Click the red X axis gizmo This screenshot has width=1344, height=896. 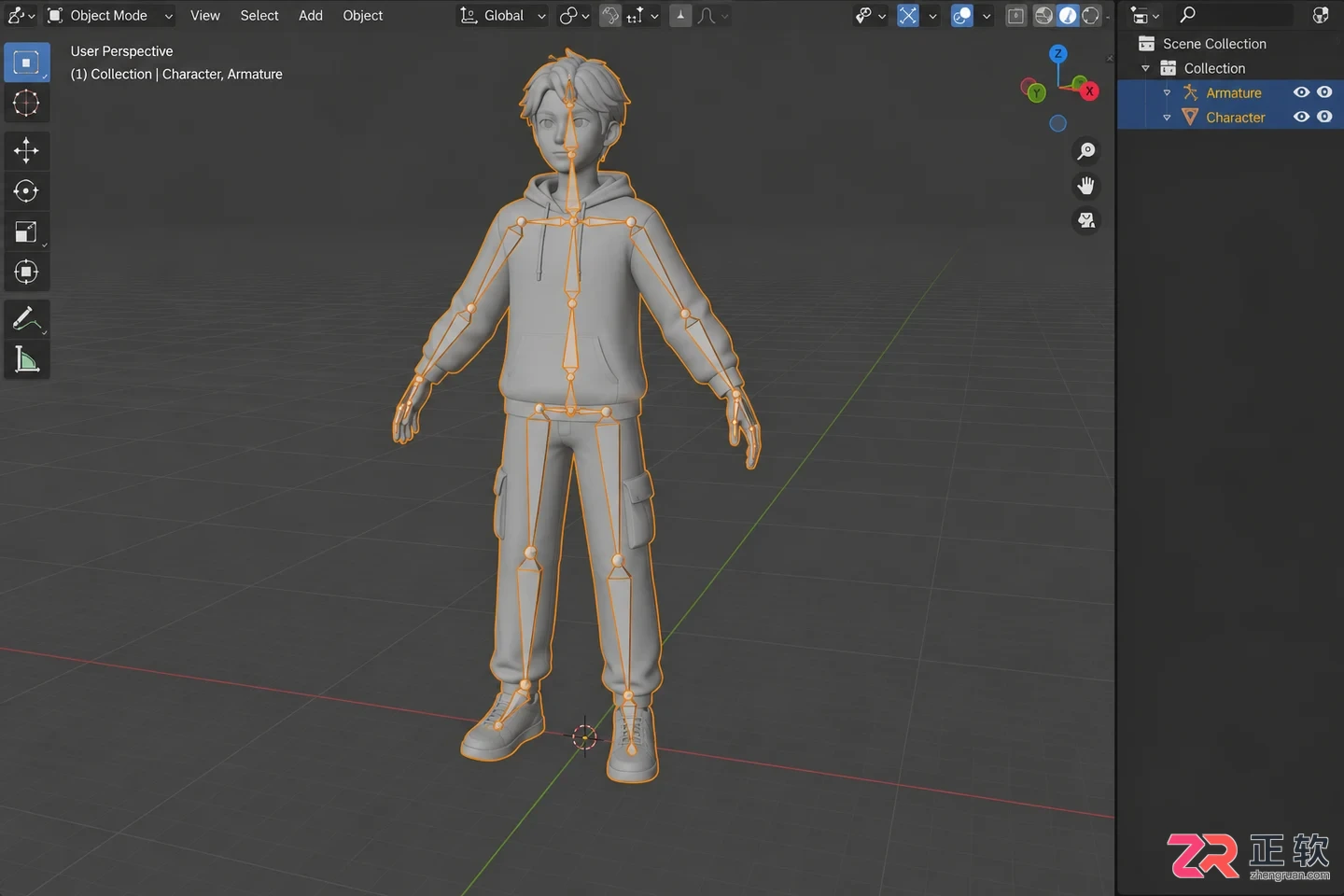coord(1089,91)
